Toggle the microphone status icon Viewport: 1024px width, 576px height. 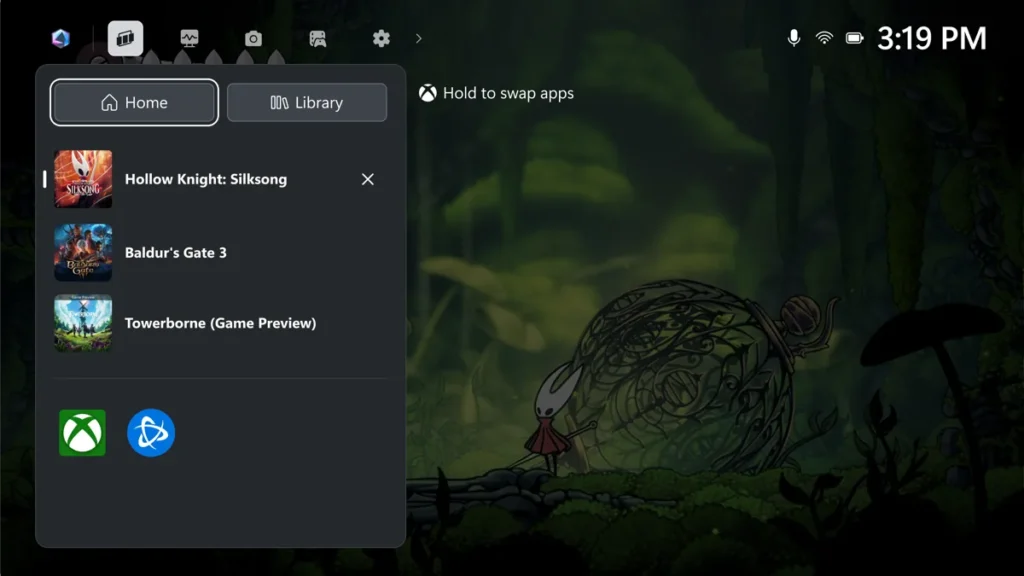[x=794, y=38]
